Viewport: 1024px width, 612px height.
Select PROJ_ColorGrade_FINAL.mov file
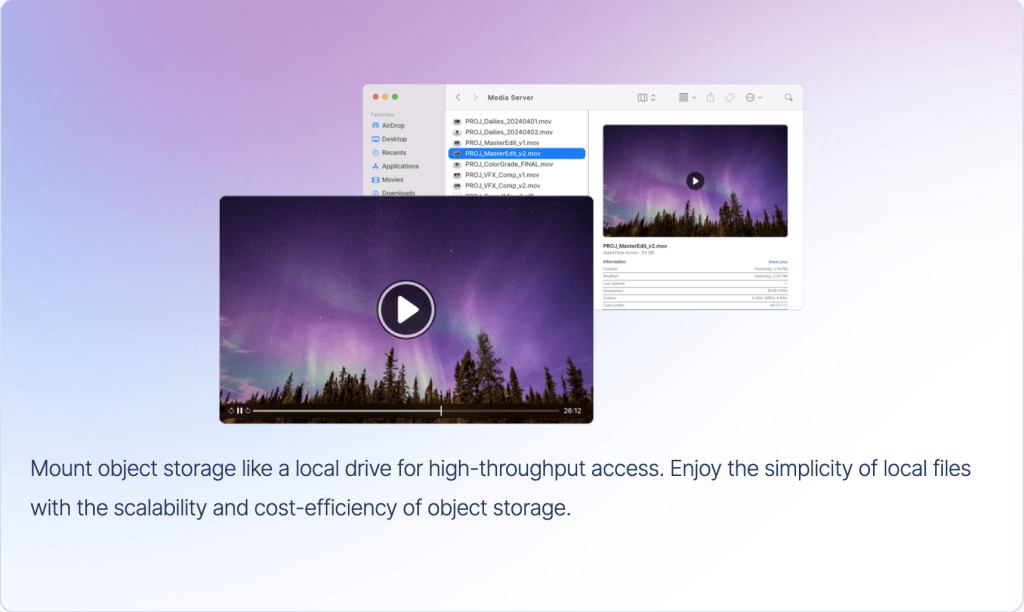(x=508, y=164)
